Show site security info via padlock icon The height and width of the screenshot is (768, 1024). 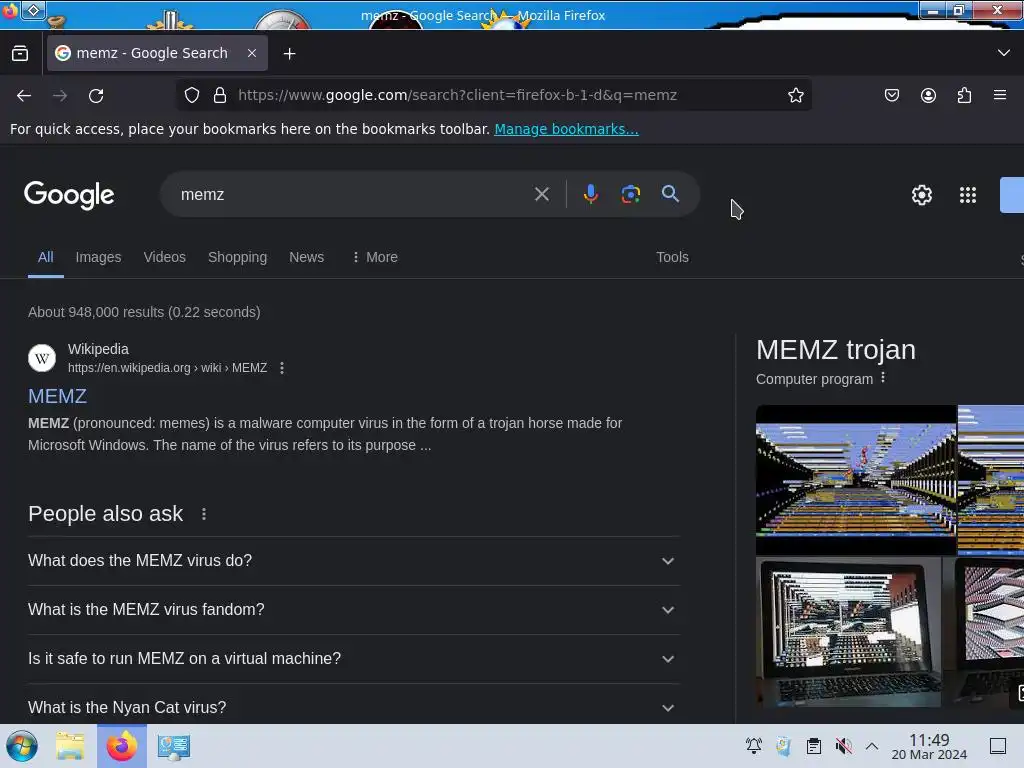pyautogui.click(x=220, y=95)
